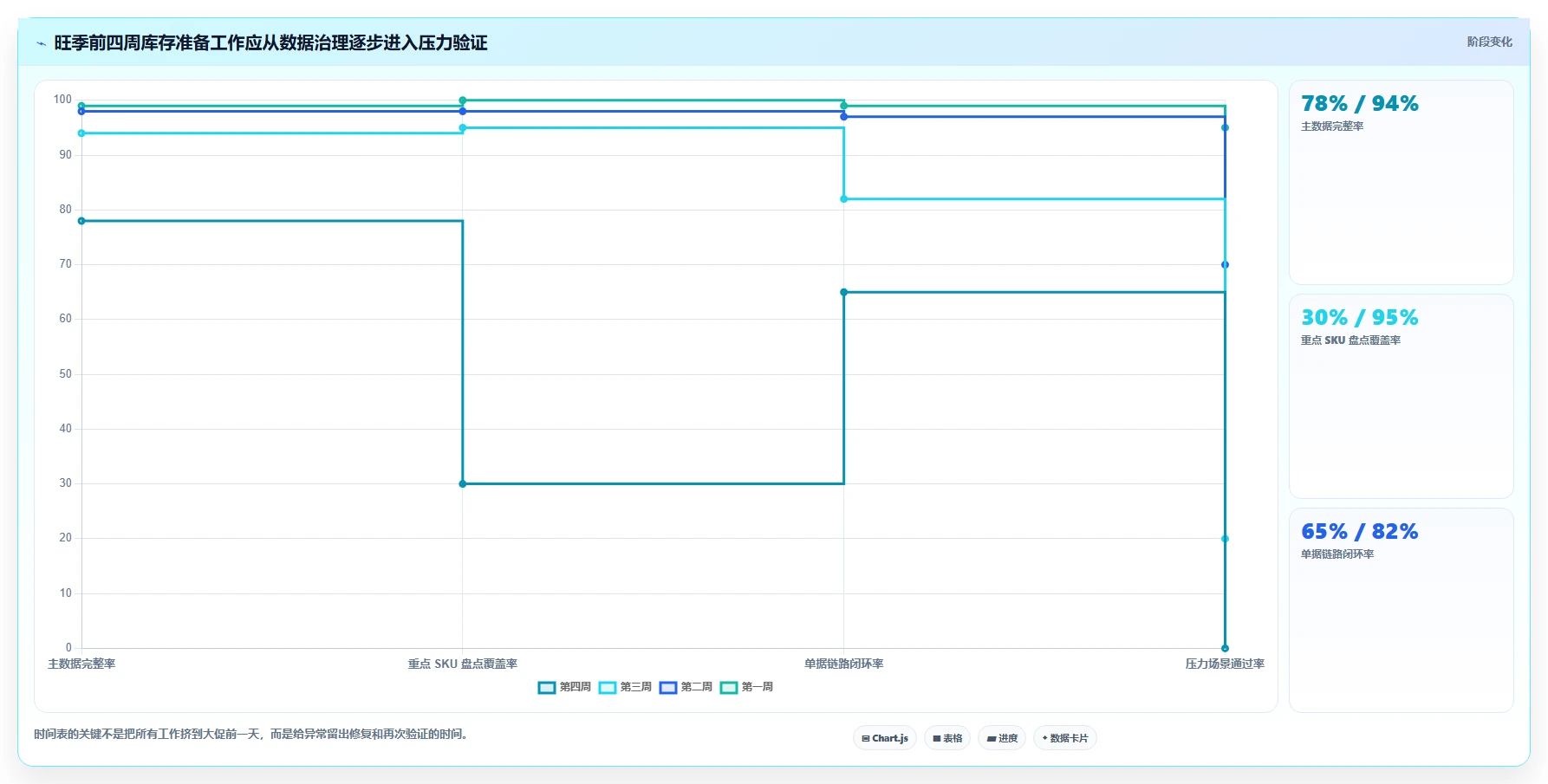The height and width of the screenshot is (784, 1548).
Task: Click 第三周 data point at value 82
Action: tap(843, 199)
